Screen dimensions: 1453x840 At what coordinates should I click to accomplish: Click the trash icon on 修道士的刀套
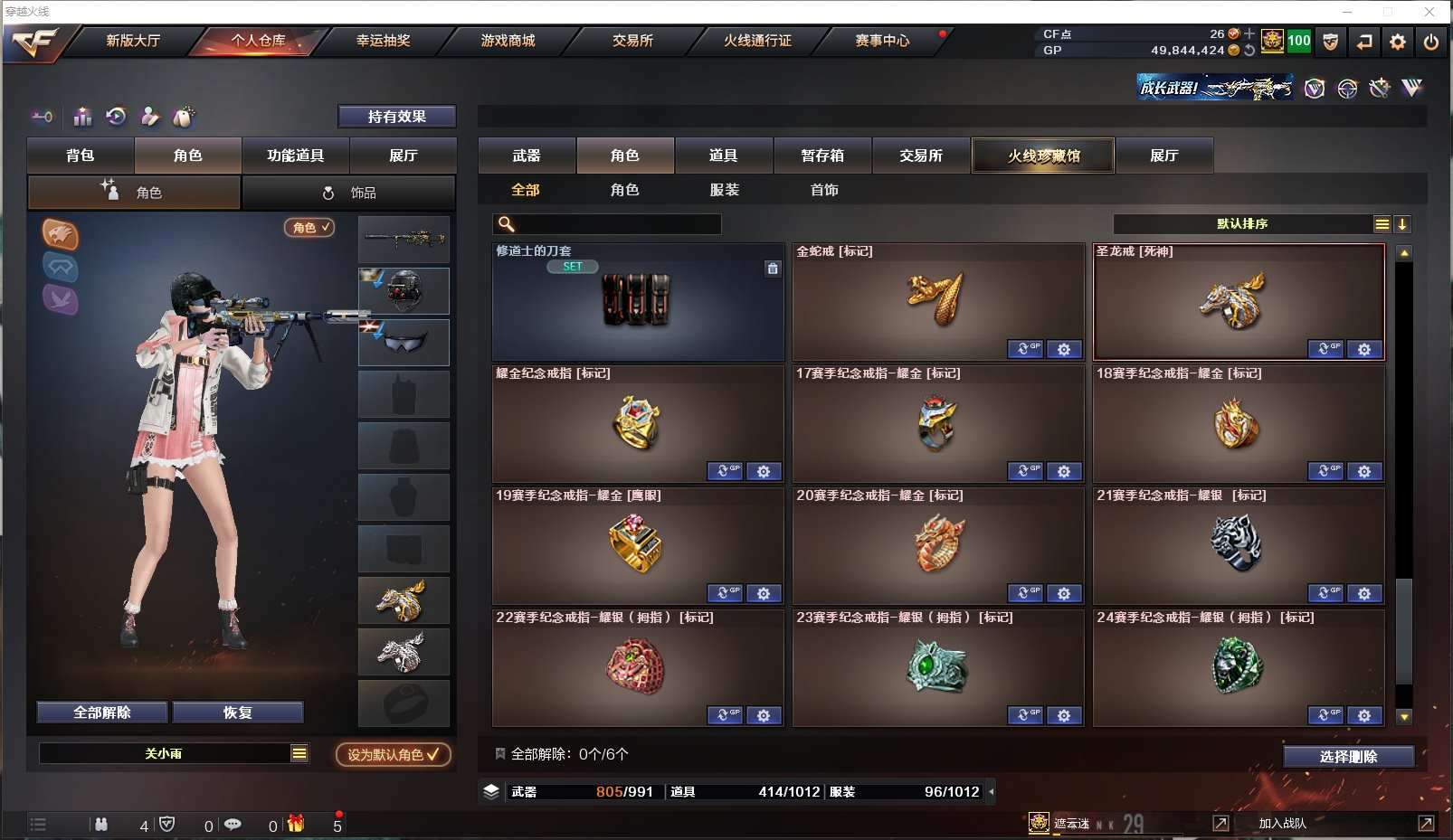[x=773, y=269]
